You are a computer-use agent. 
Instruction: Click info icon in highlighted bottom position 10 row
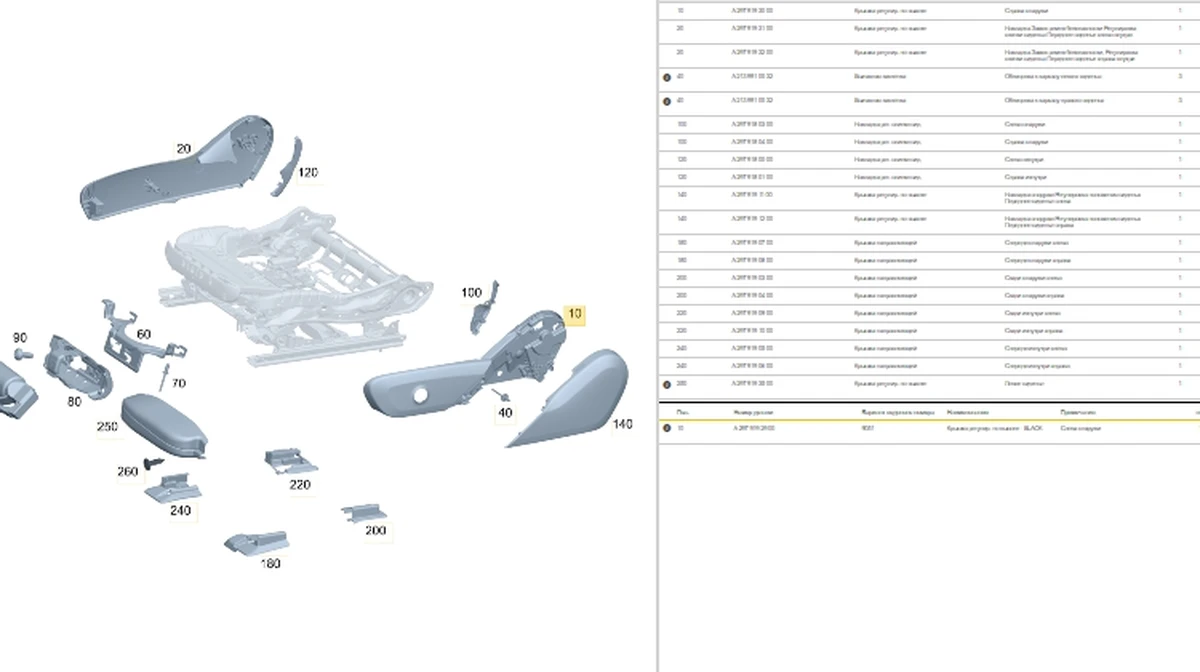click(x=667, y=428)
